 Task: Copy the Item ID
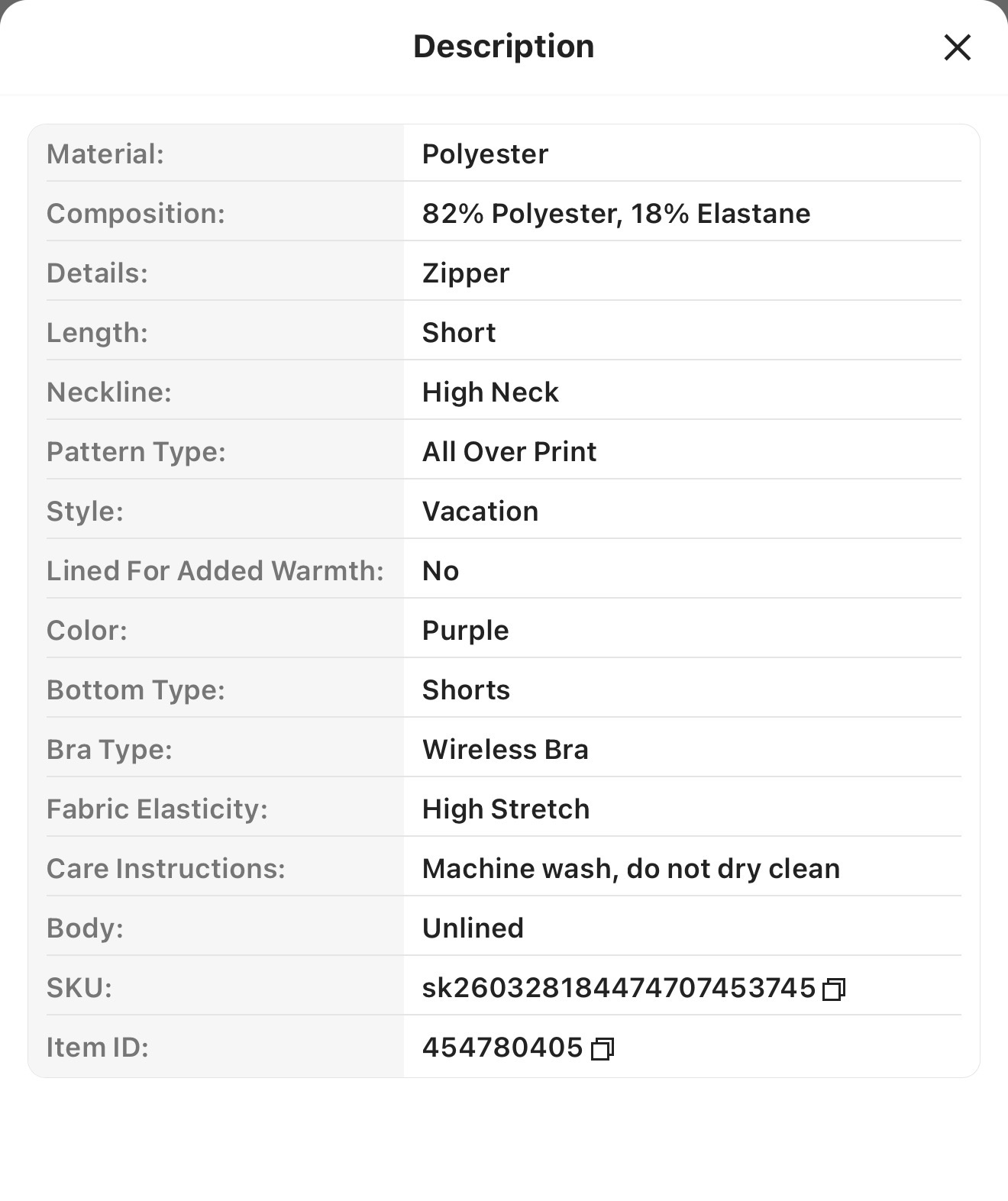pos(603,1048)
